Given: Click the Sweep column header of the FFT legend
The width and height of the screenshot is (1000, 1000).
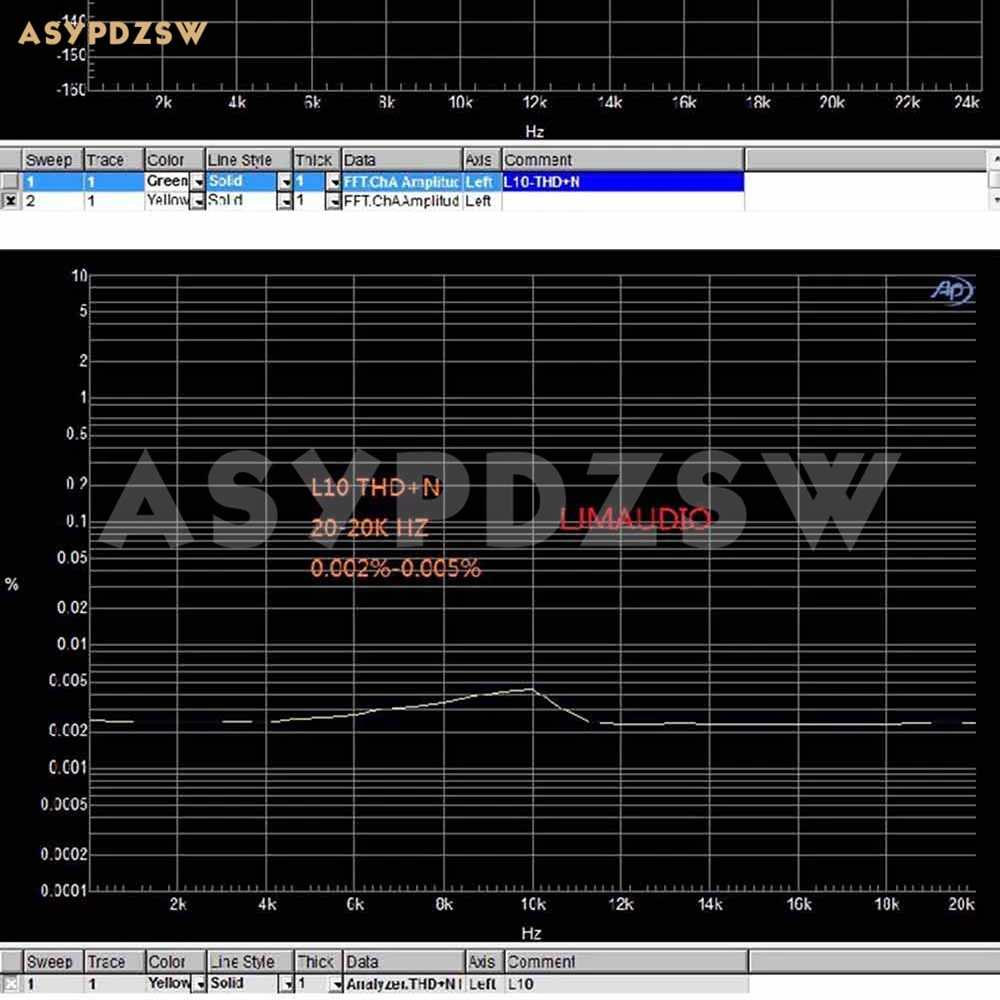Looking at the screenshot, I should pyautogui.click(x=52, y=159).
